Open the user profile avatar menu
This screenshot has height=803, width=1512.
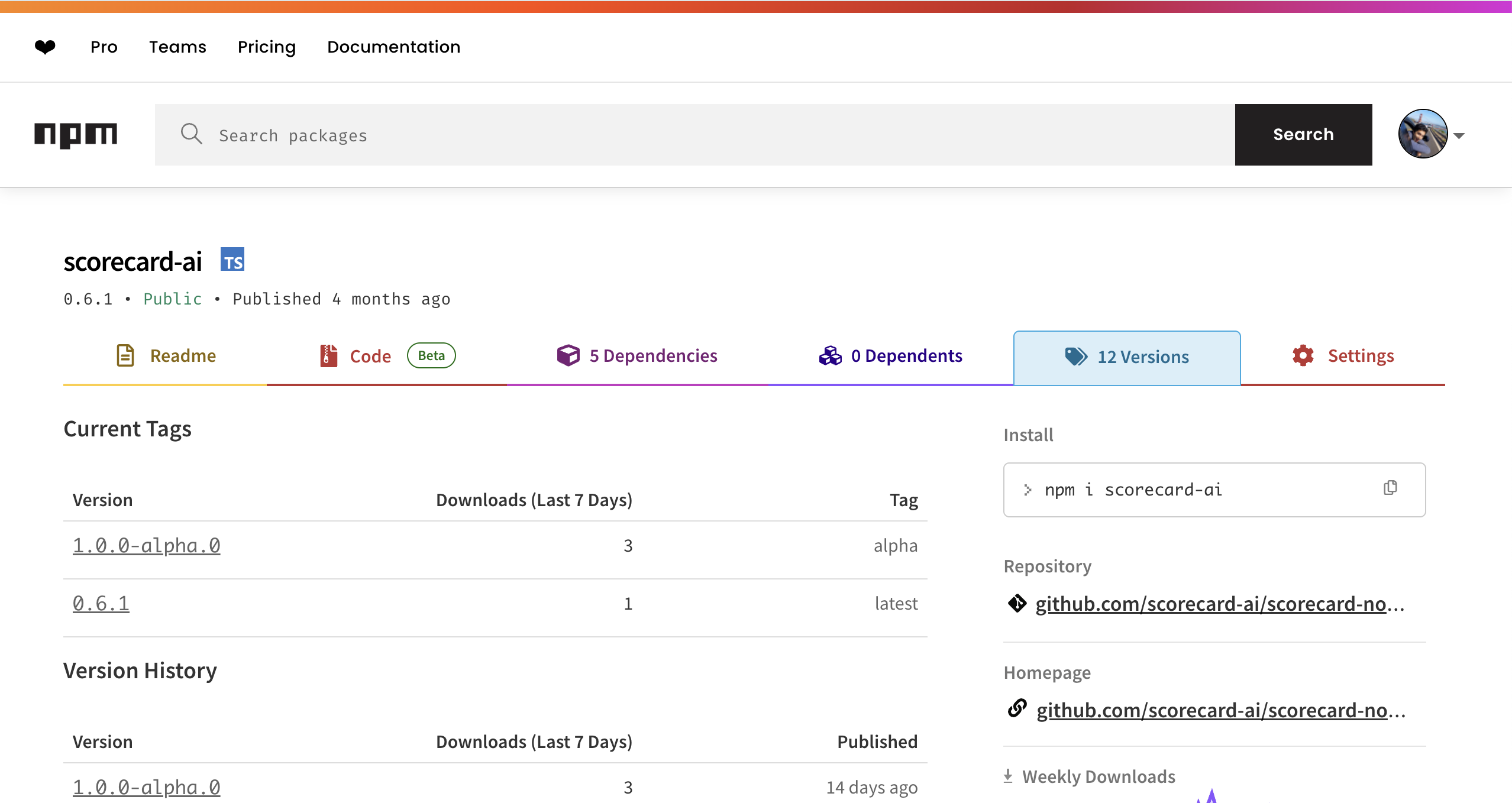[1423, 134]
